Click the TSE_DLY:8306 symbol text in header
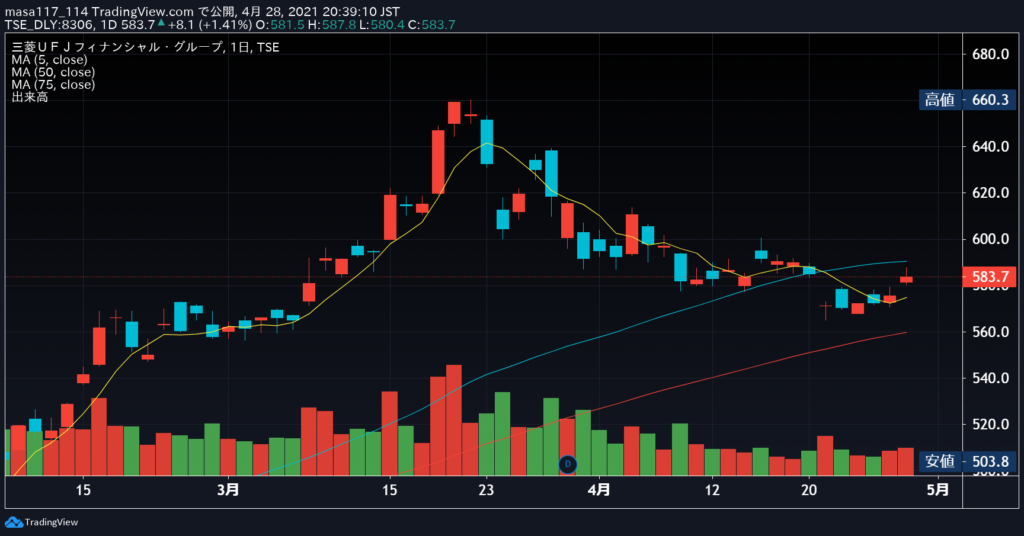1024x536 pixels. point(49,25)
